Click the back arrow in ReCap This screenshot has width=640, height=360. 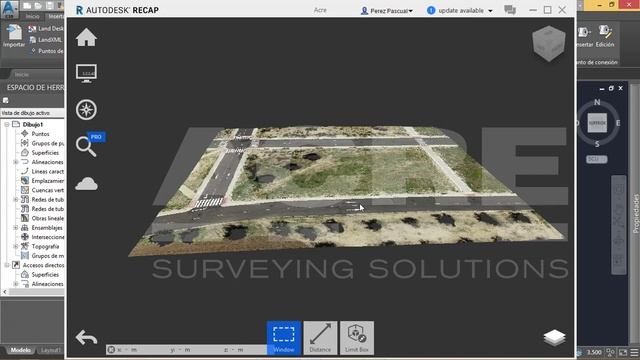86,338
